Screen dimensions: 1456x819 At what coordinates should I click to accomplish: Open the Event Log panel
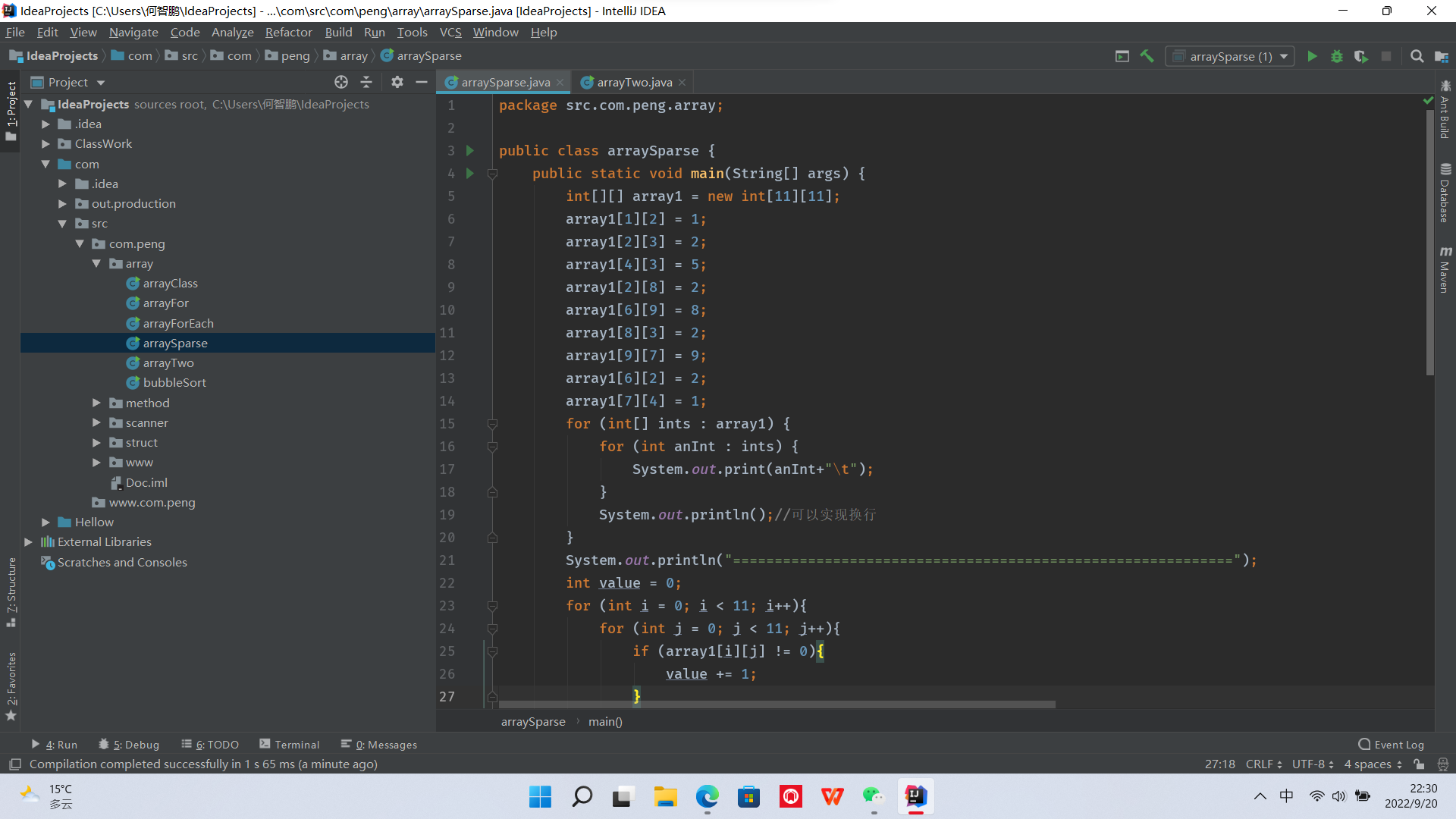point(1392,745)
